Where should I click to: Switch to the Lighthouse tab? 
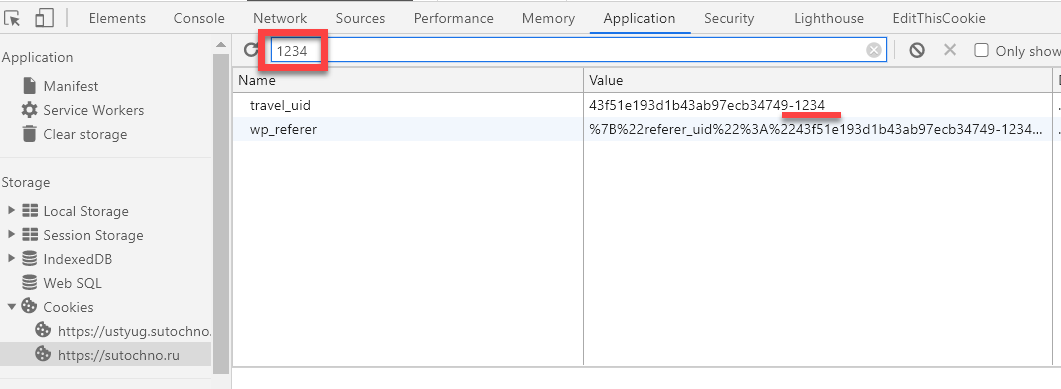(829, 18)
